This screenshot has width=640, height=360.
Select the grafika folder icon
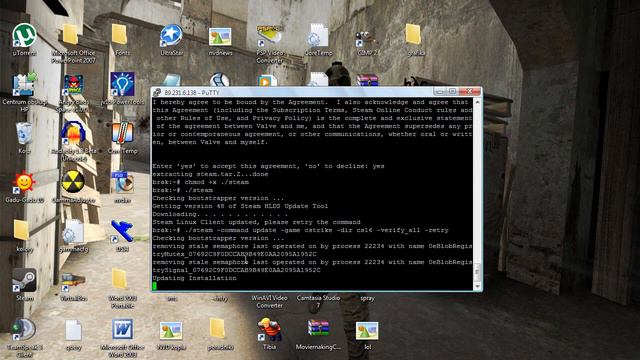click(413, 34)
